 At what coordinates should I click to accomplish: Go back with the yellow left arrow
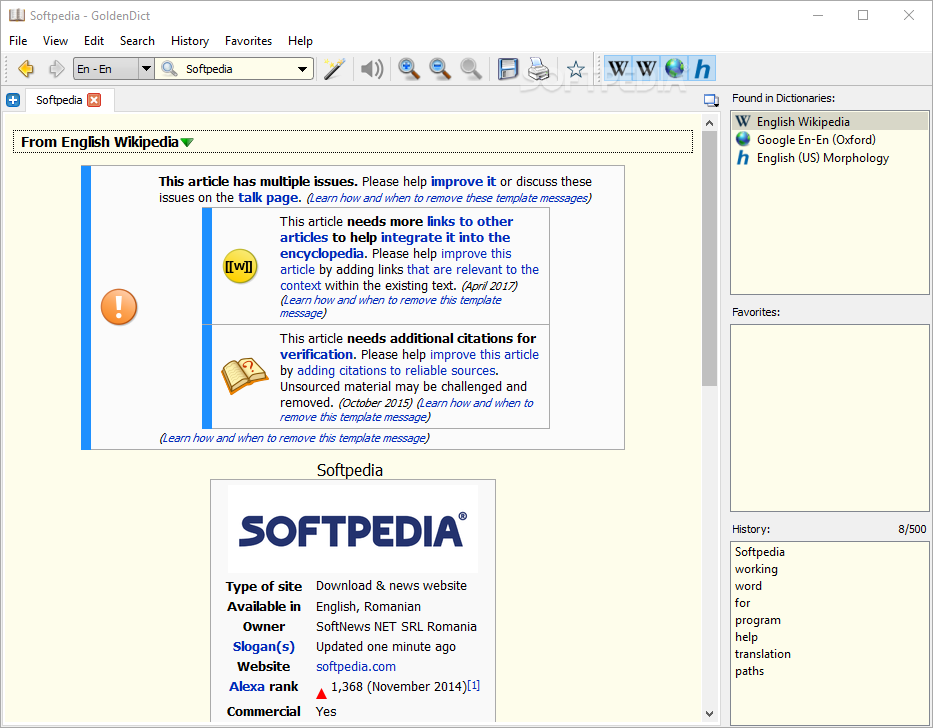(26, 69)
